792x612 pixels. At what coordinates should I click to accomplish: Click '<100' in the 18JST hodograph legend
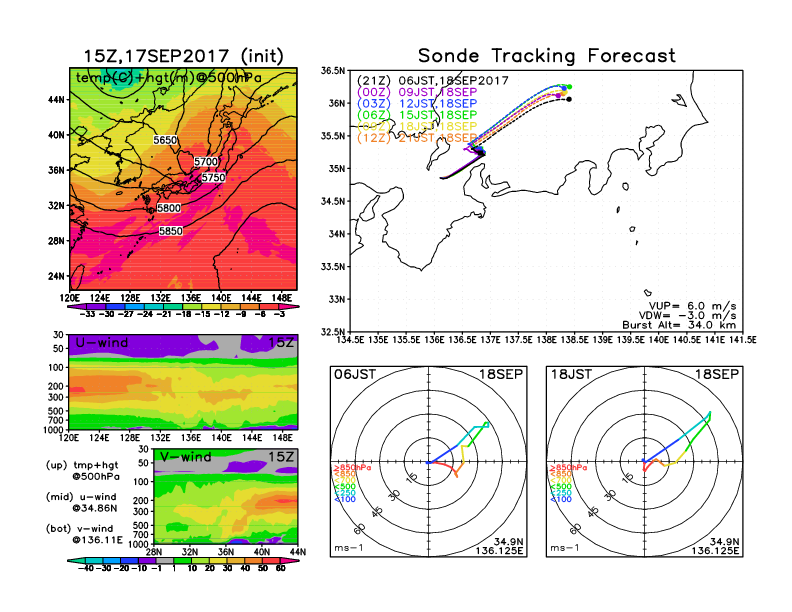[x=561, y=500]
